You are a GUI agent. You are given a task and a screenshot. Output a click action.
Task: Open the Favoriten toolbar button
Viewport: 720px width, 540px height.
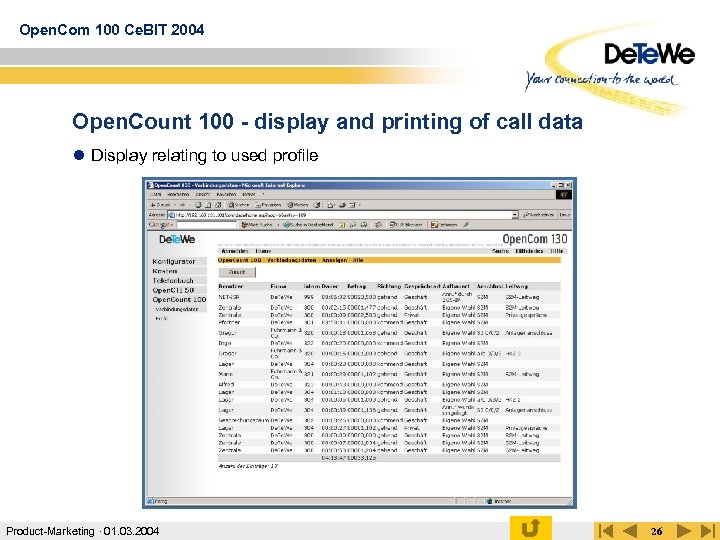pyautogui.click(x=268, y=205)
